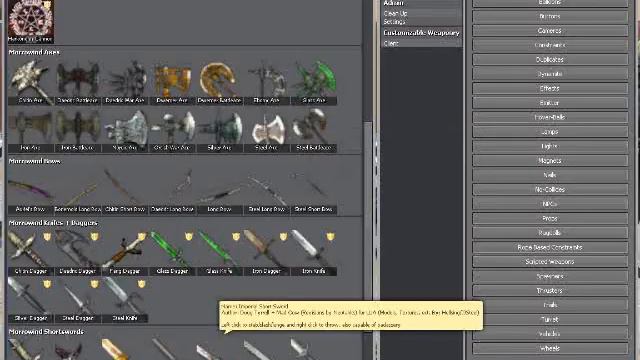
Task: Select the Chitin Axe weapon icon
Action: click(x=31, y=82)
